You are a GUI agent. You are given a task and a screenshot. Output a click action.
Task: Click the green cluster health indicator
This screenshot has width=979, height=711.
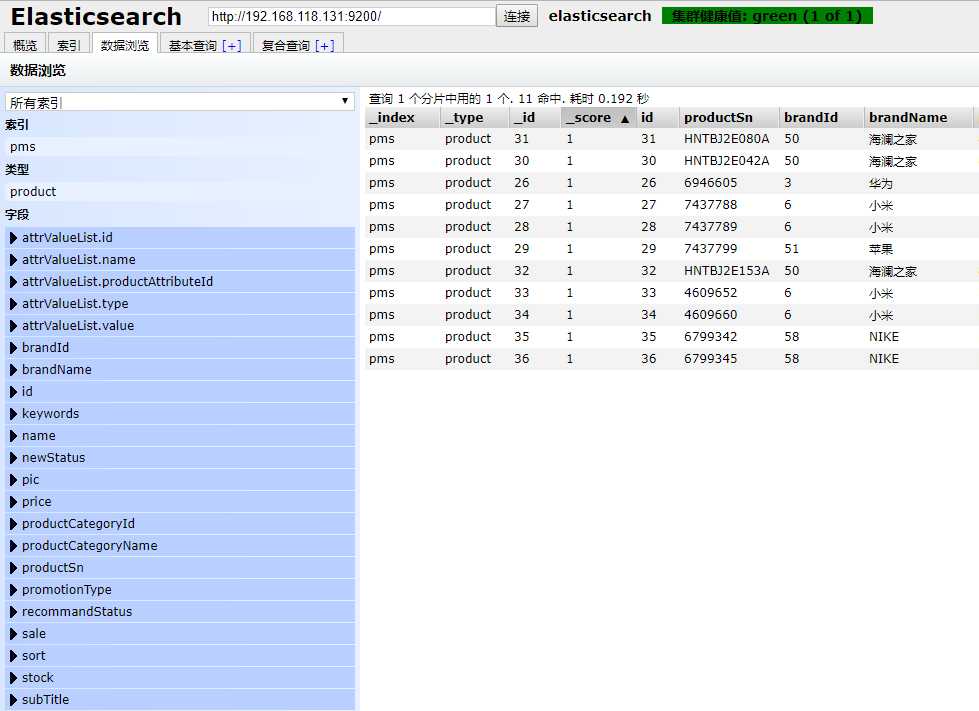pyautogui.click(x=767, y=16)
